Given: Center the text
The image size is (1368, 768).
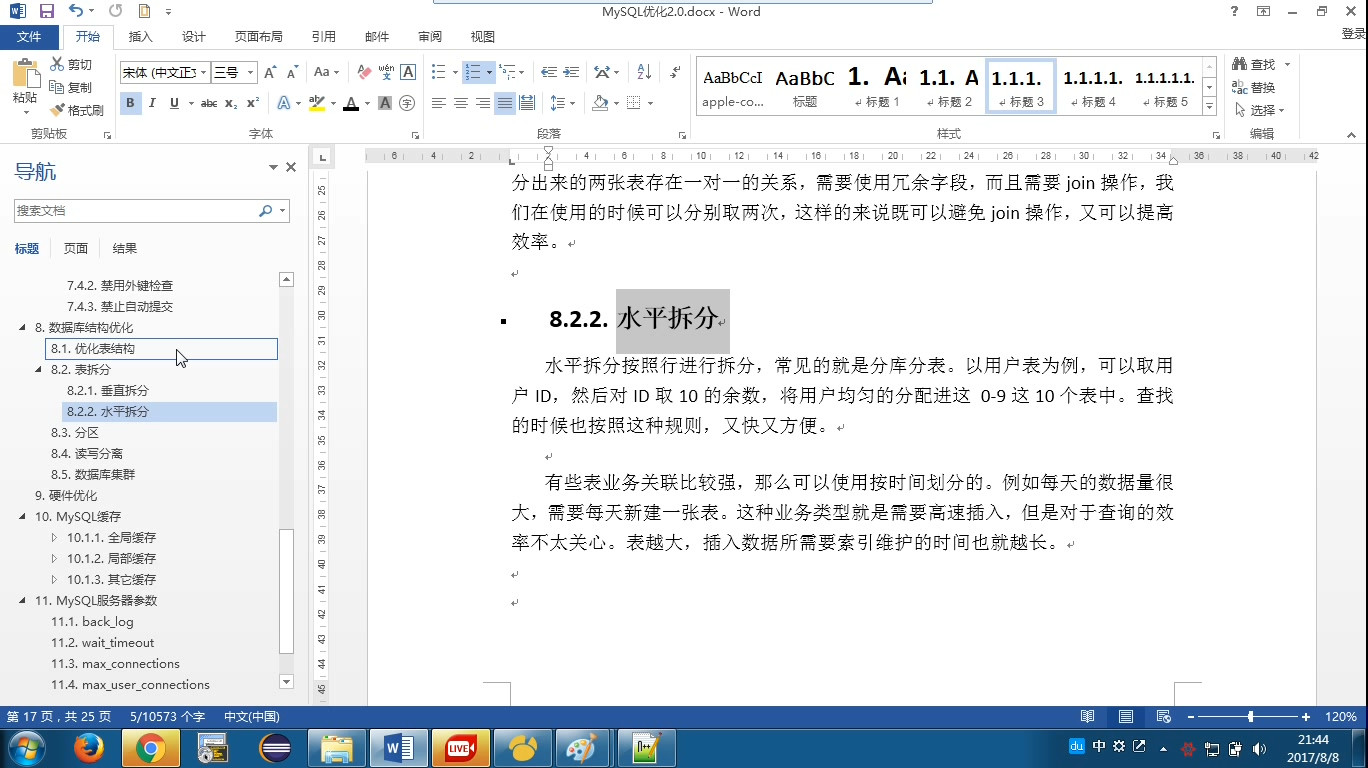Looking at the screenshot, I should point(460,103).
